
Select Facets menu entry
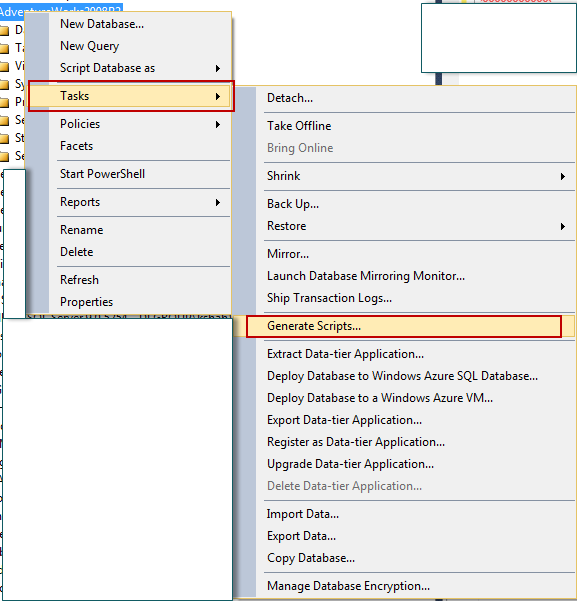76,146
